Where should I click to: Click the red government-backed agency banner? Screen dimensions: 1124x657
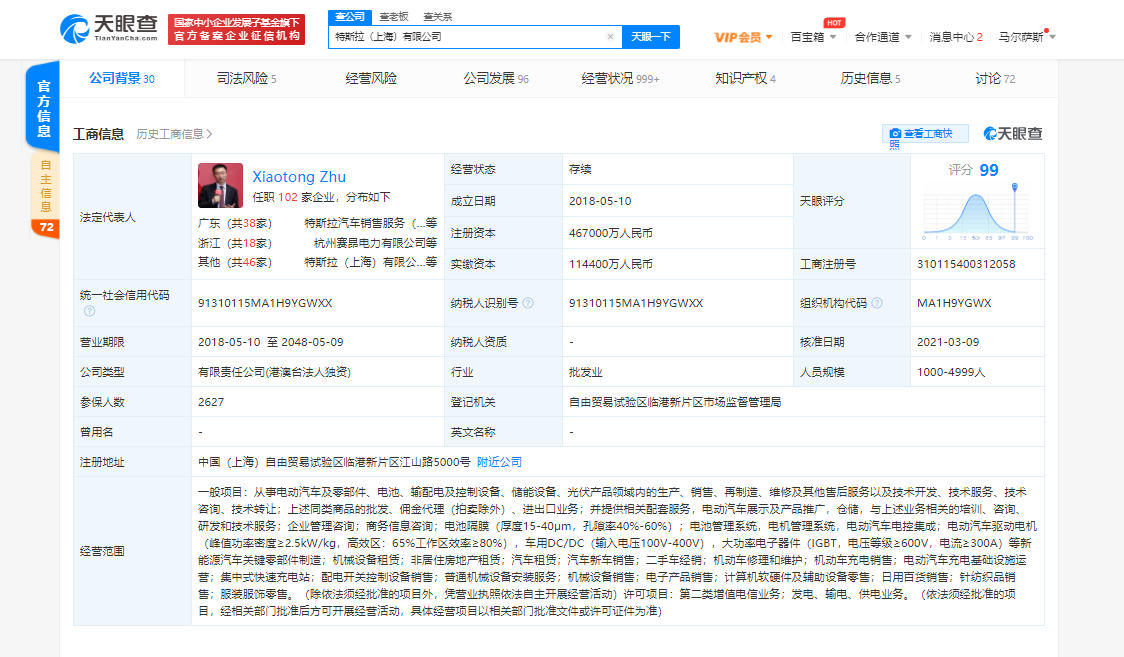click(x=237, y=29)
